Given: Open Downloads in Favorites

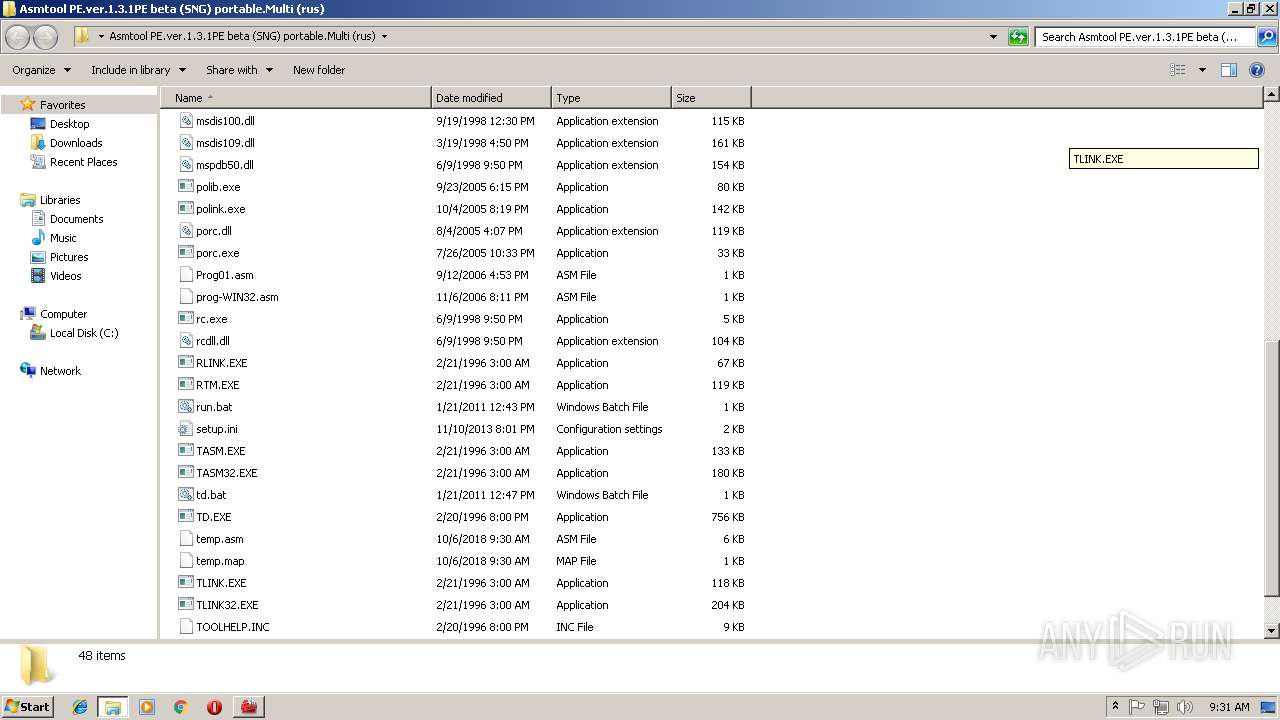Looking at the screenshot, I should coord(76,143).
